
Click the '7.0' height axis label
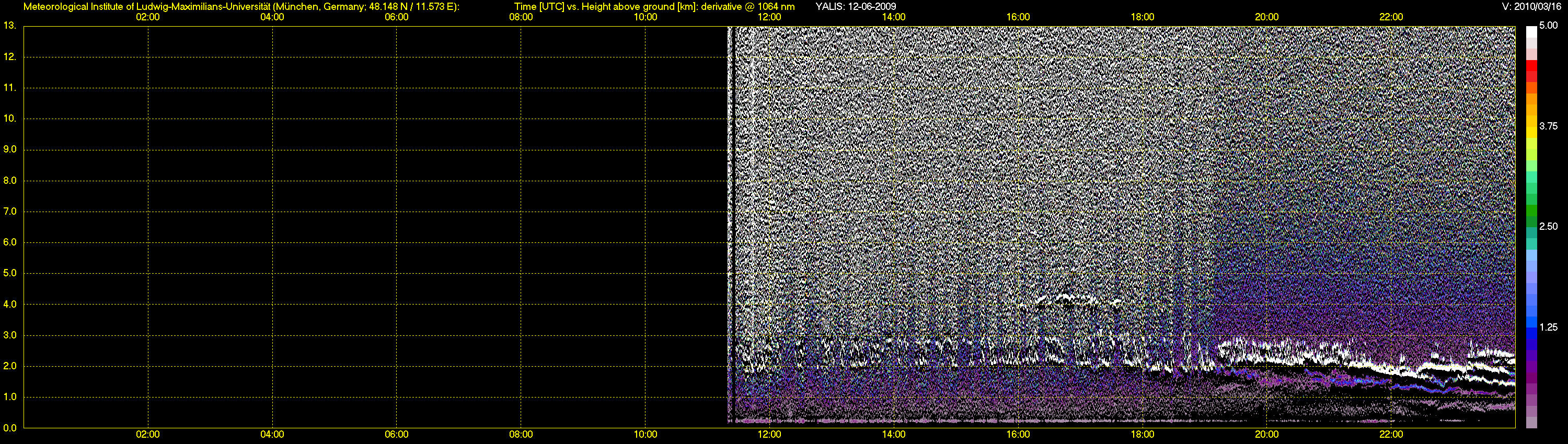point(10,212)
